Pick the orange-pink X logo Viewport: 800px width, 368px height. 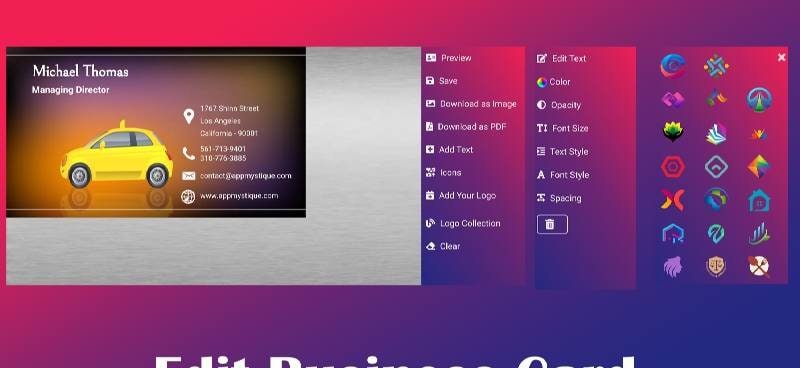pos(672,200)
